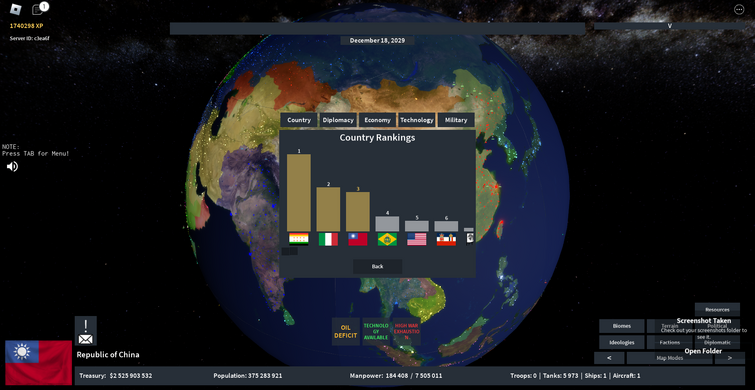The image size is (755, 390).
Task: Click the Italy flag in rankings
Action: tap(328, 239)
